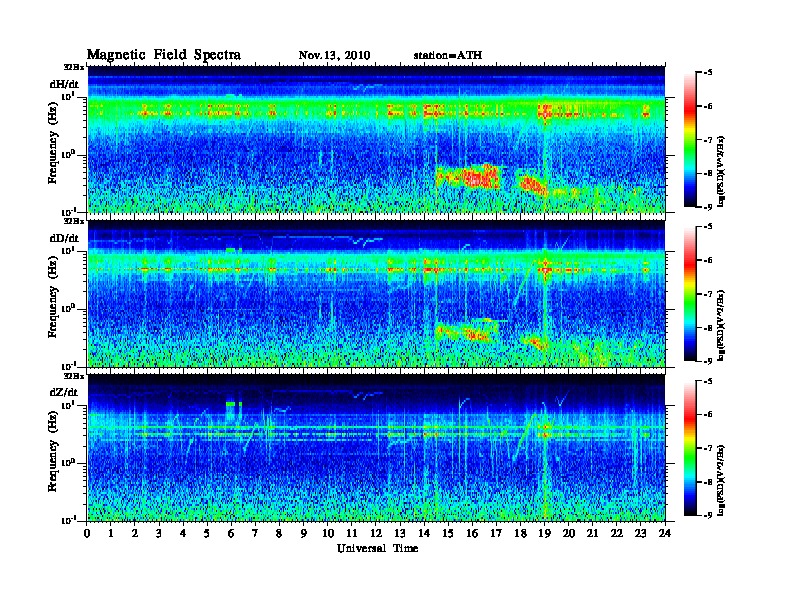Click hour 5 on the time axis
The width and height of the screenshot is (792, 612).
point(207,534)
